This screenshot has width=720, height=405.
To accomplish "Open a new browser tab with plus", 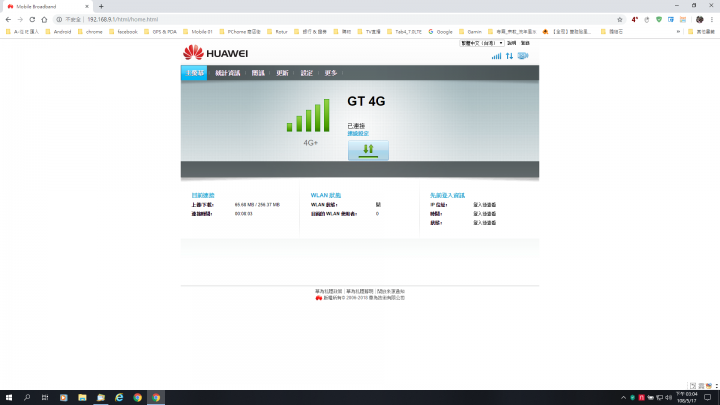I will pyautogui.click(x=101, y=6).
